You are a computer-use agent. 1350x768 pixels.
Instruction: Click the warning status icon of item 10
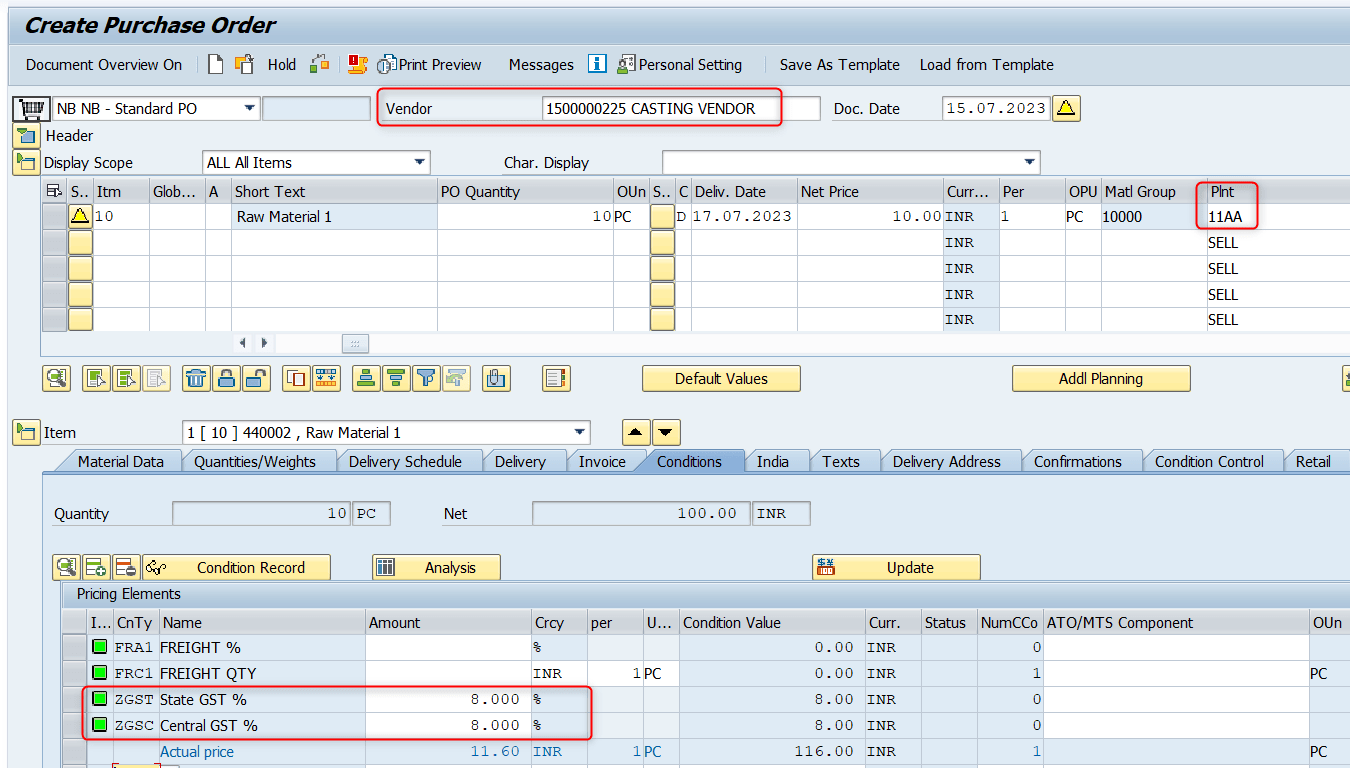point(80,216)
